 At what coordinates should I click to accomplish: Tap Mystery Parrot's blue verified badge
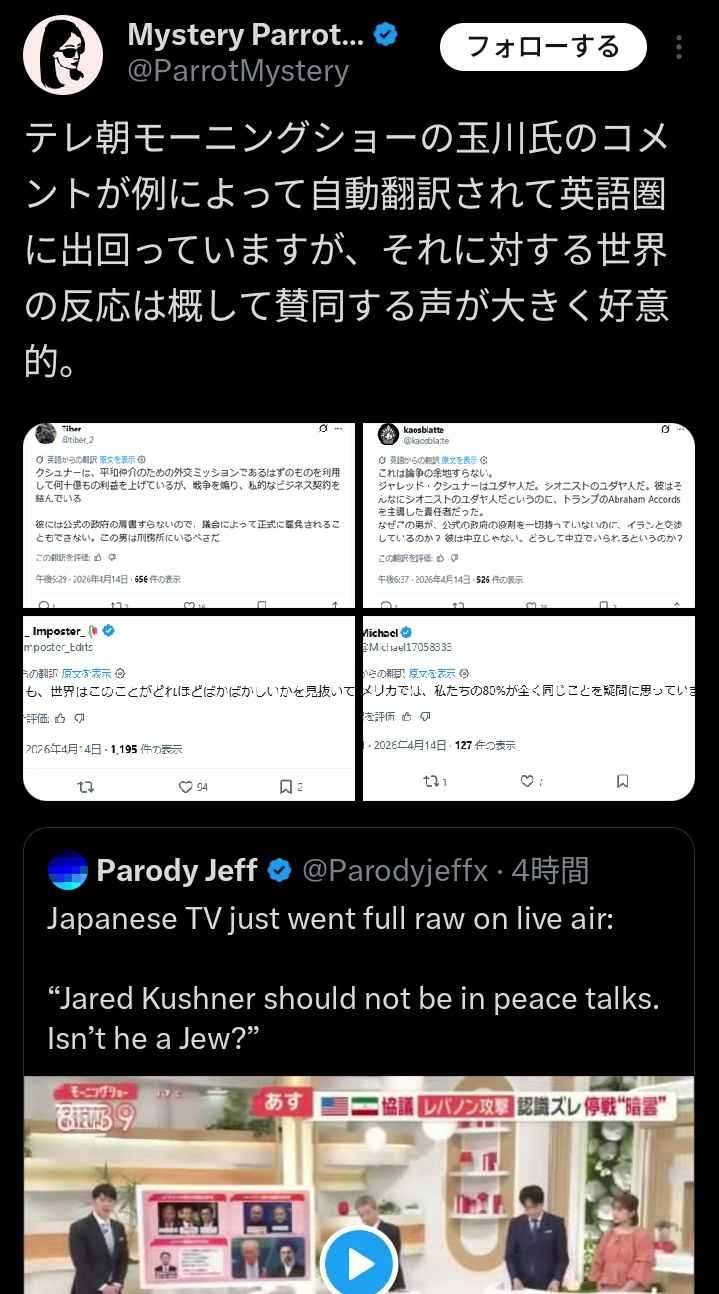tap(386, 35)
